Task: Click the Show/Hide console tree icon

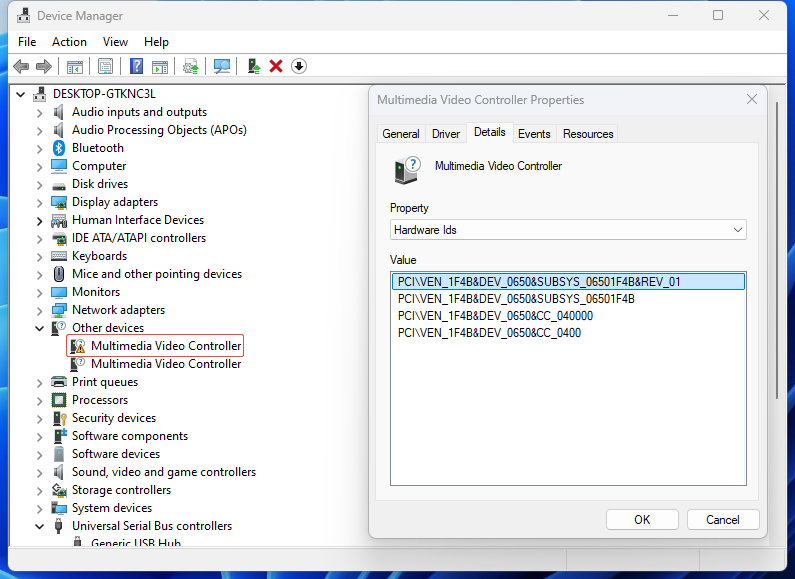Action: point(74,66)
